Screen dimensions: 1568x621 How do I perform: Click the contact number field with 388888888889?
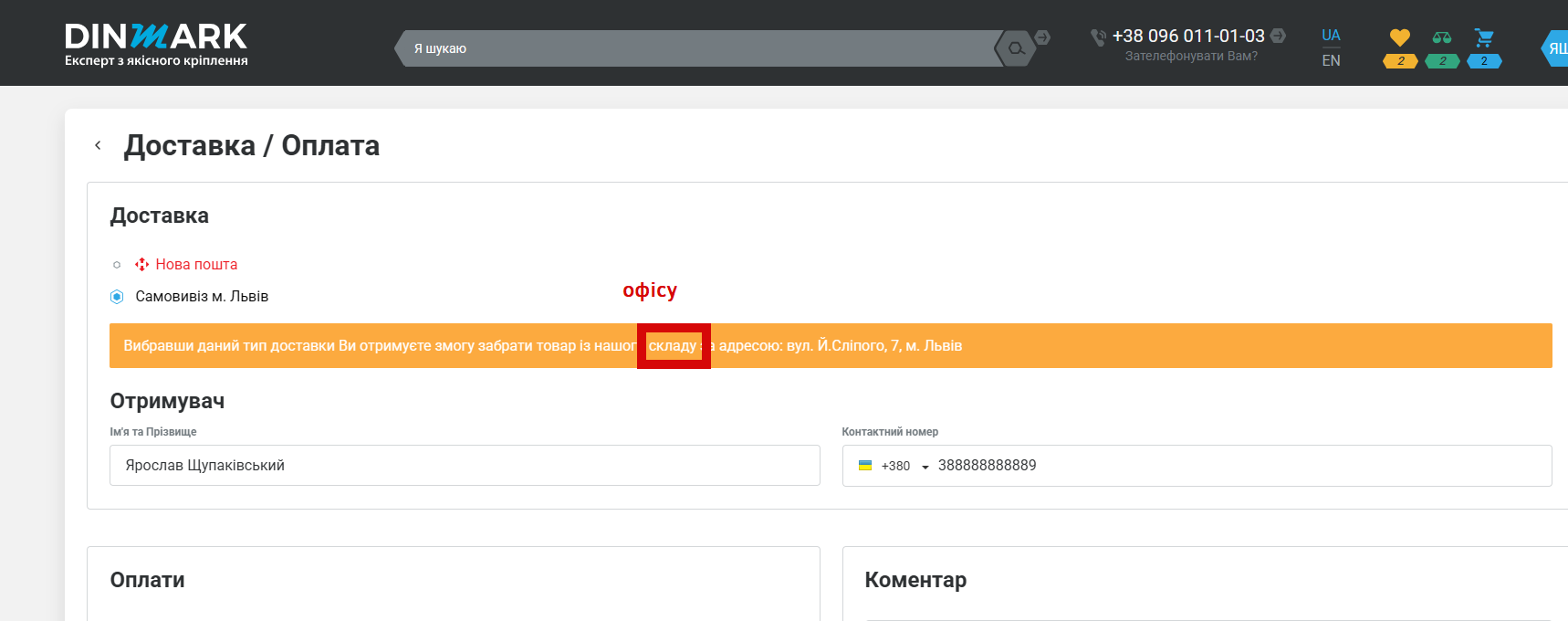click(1197, 466)
